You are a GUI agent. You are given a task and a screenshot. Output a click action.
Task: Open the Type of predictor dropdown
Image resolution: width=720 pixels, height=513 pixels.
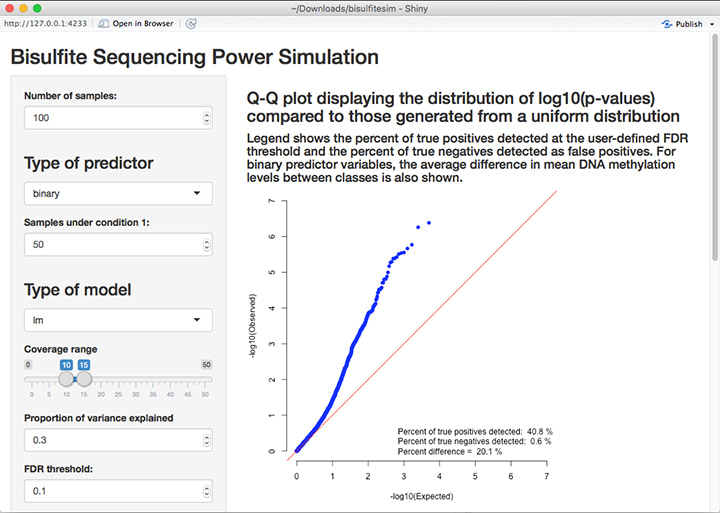pyautogui.click(x=118, y=193)
